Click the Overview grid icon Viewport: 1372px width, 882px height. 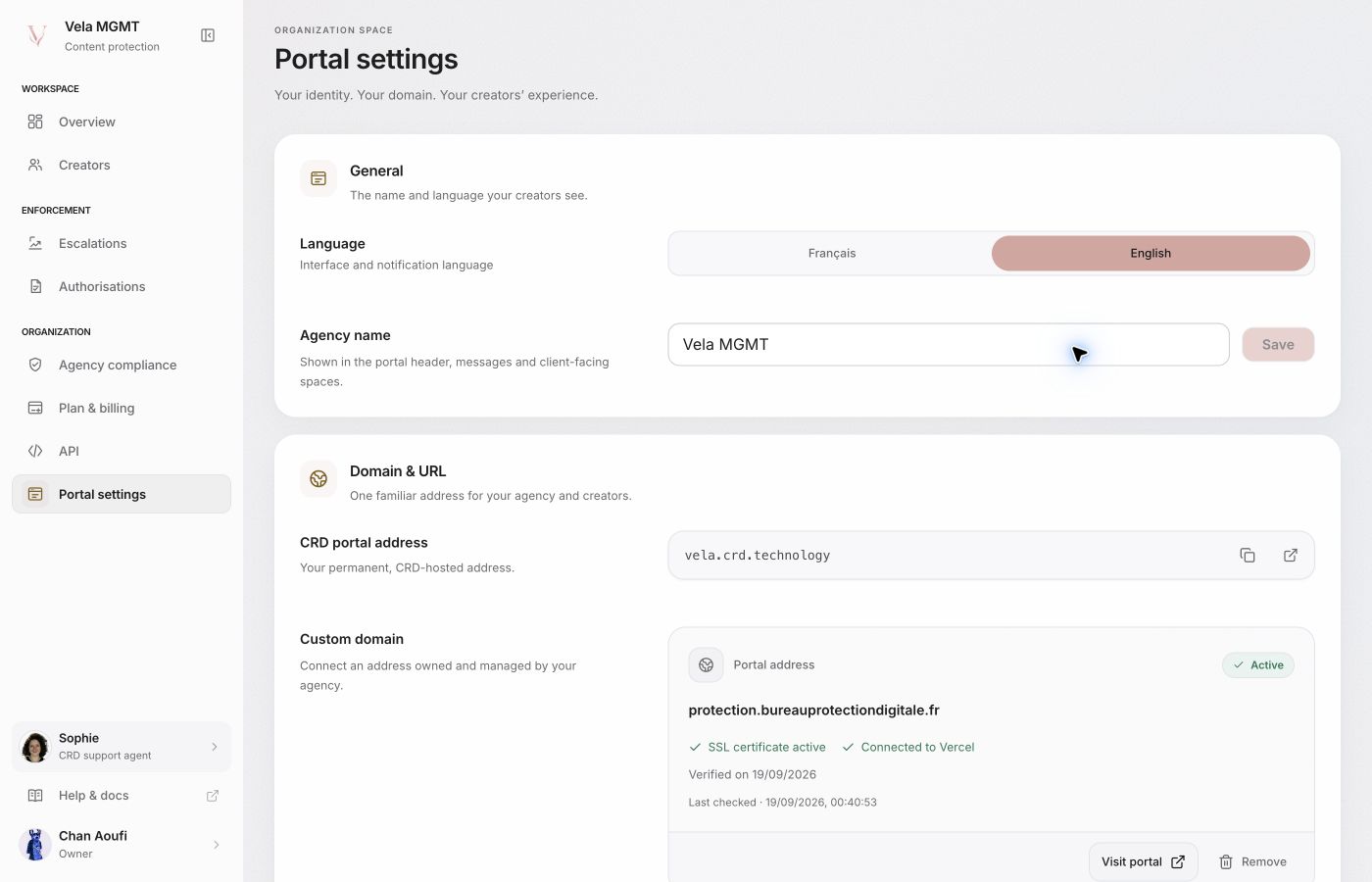35,122
